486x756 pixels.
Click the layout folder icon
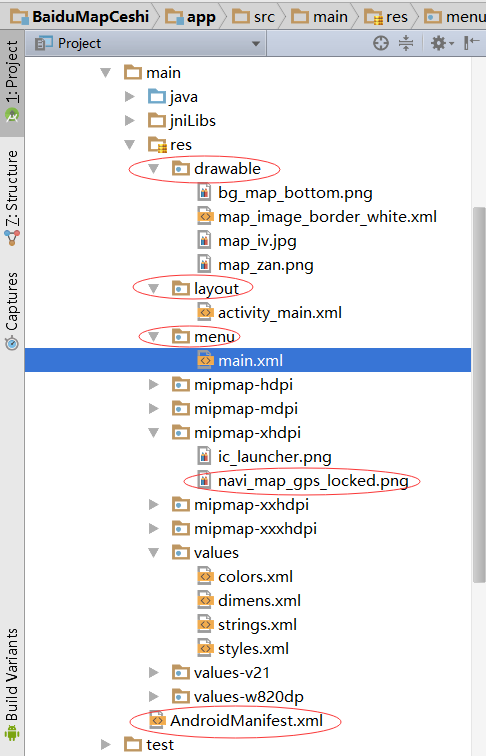[x=180, y=288]
